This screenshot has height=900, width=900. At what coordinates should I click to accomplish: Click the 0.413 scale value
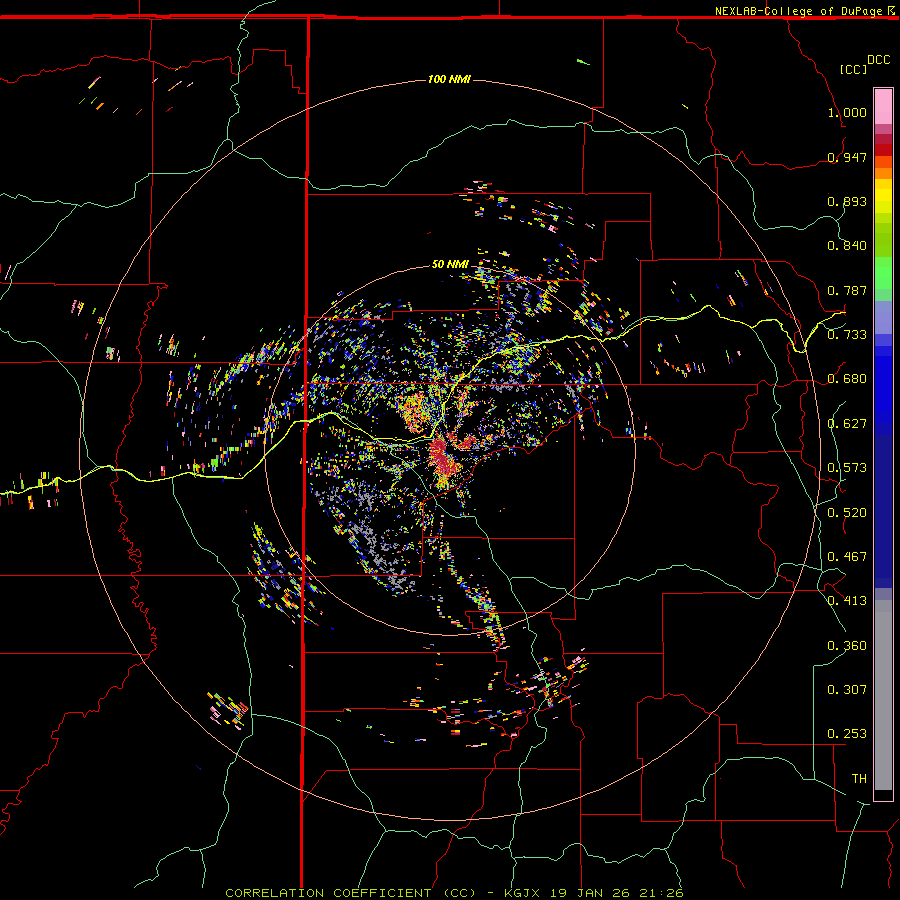[x=847, y=601]
